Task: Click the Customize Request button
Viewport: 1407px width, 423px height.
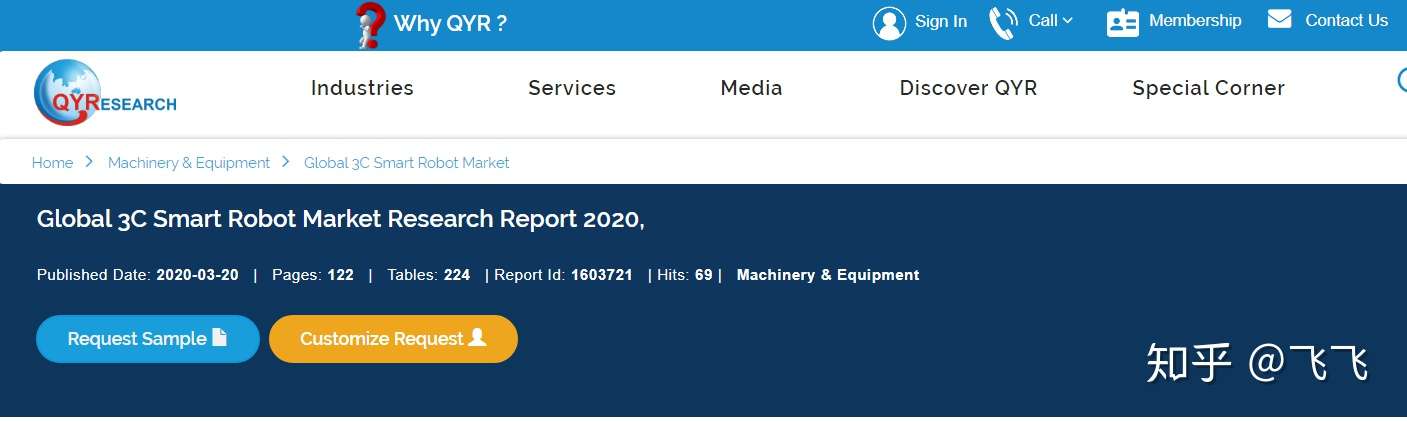Action: 393,339
